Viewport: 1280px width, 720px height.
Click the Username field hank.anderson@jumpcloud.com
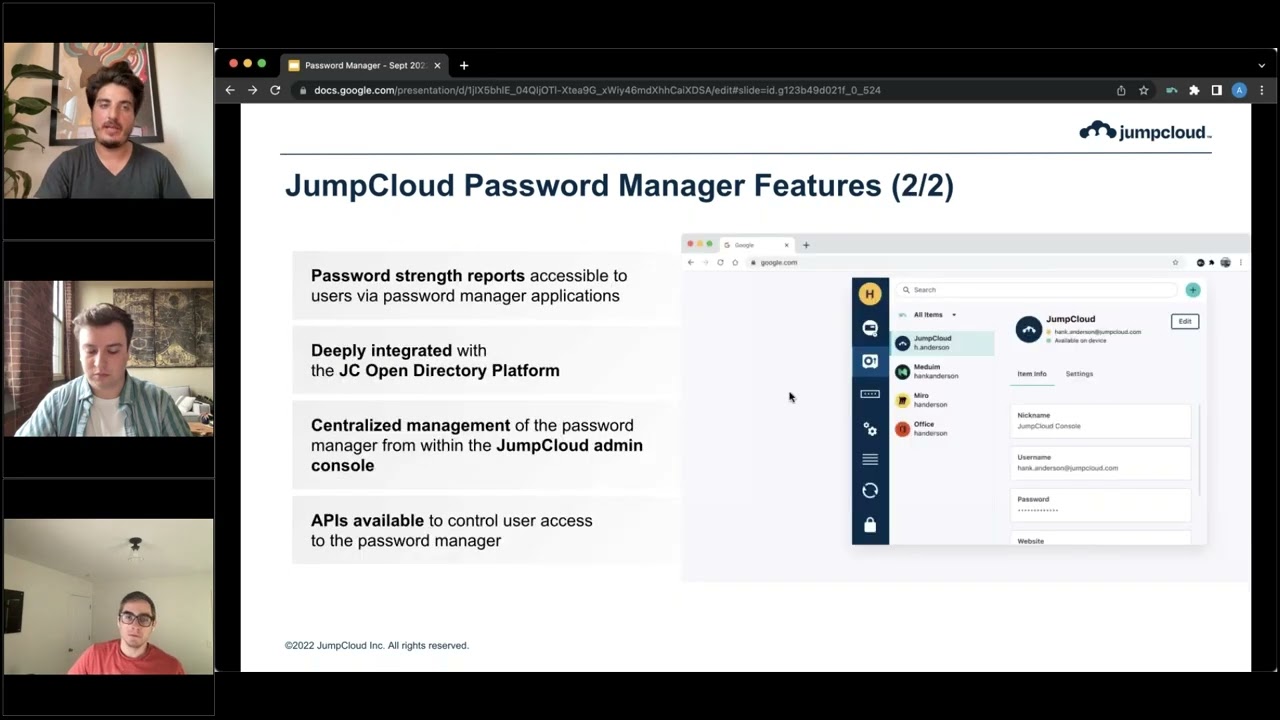(1101, 463)
